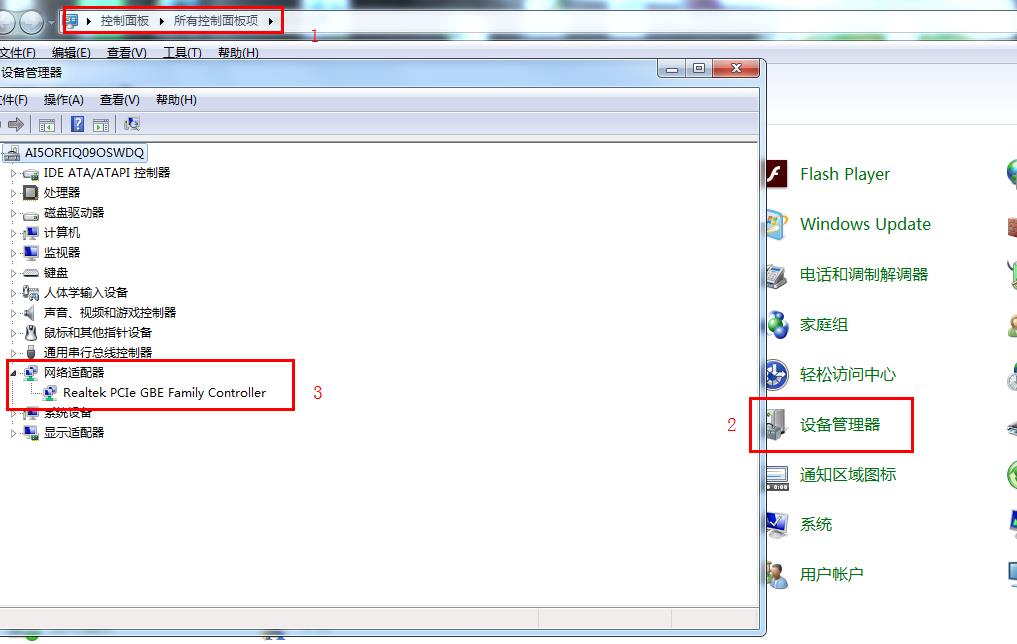Select Realtek PCIe GBE Family Controller
The height and width of the screenshot is (644, 1017).
pos(164,393)
